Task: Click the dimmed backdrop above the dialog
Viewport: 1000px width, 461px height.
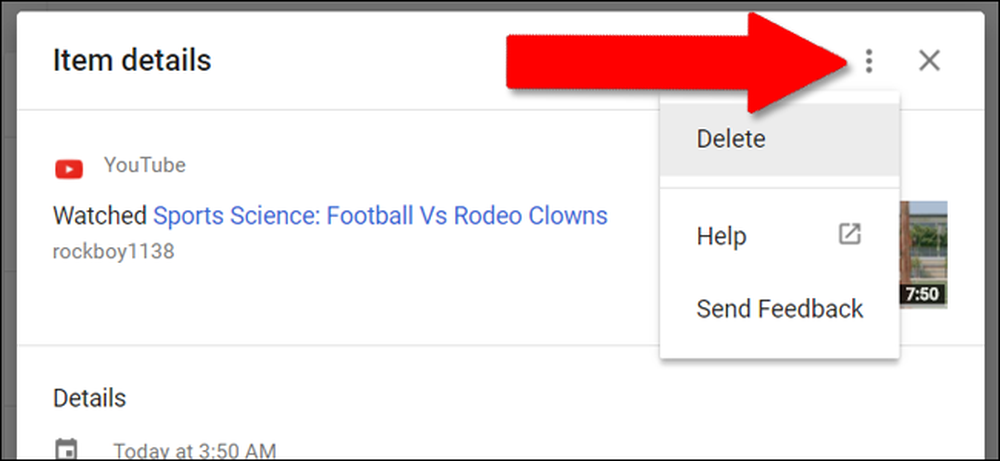Action: pos(500,6)
